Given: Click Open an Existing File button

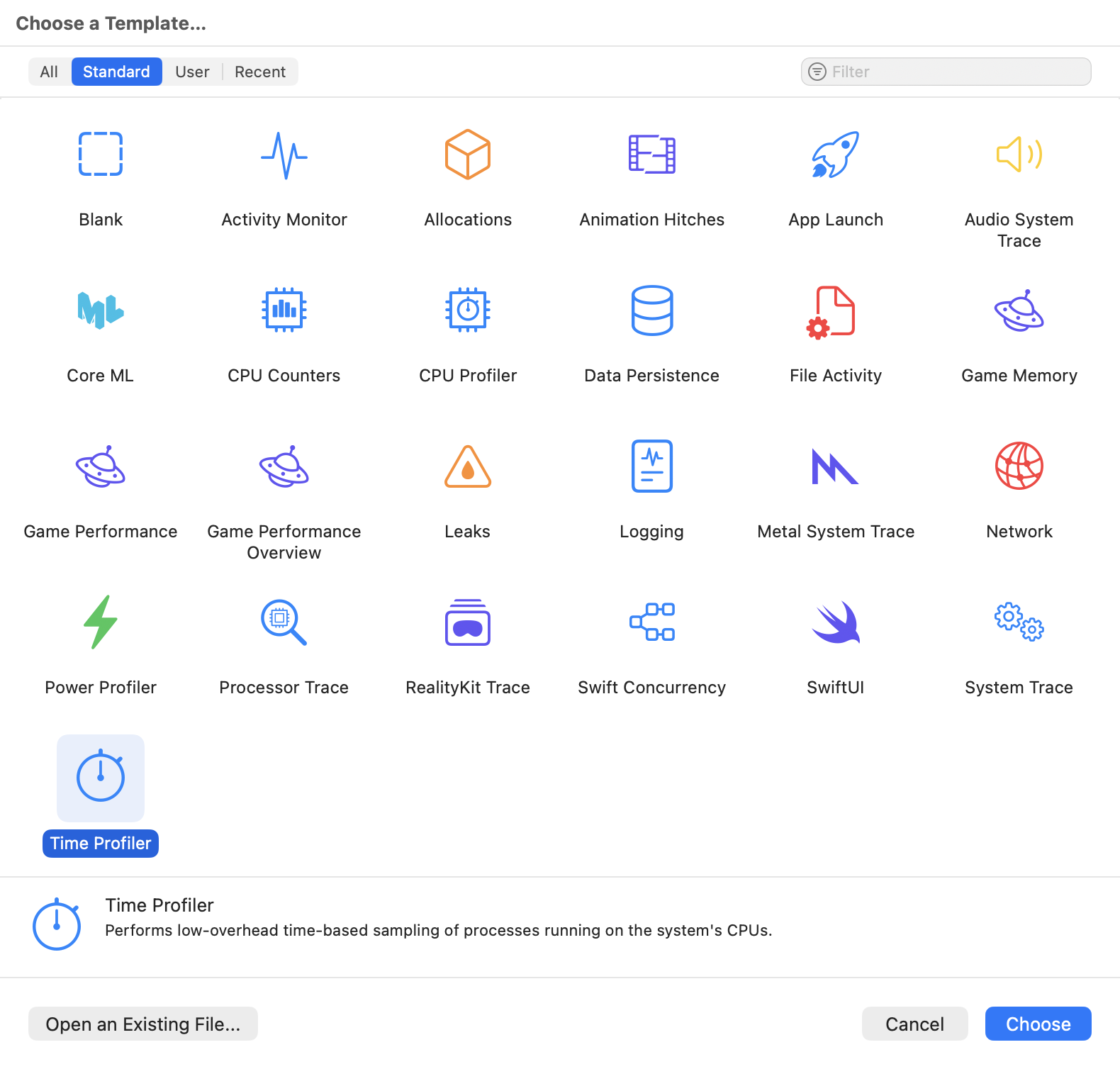Looking at the screenshot, I should [x=143, y=1024].
